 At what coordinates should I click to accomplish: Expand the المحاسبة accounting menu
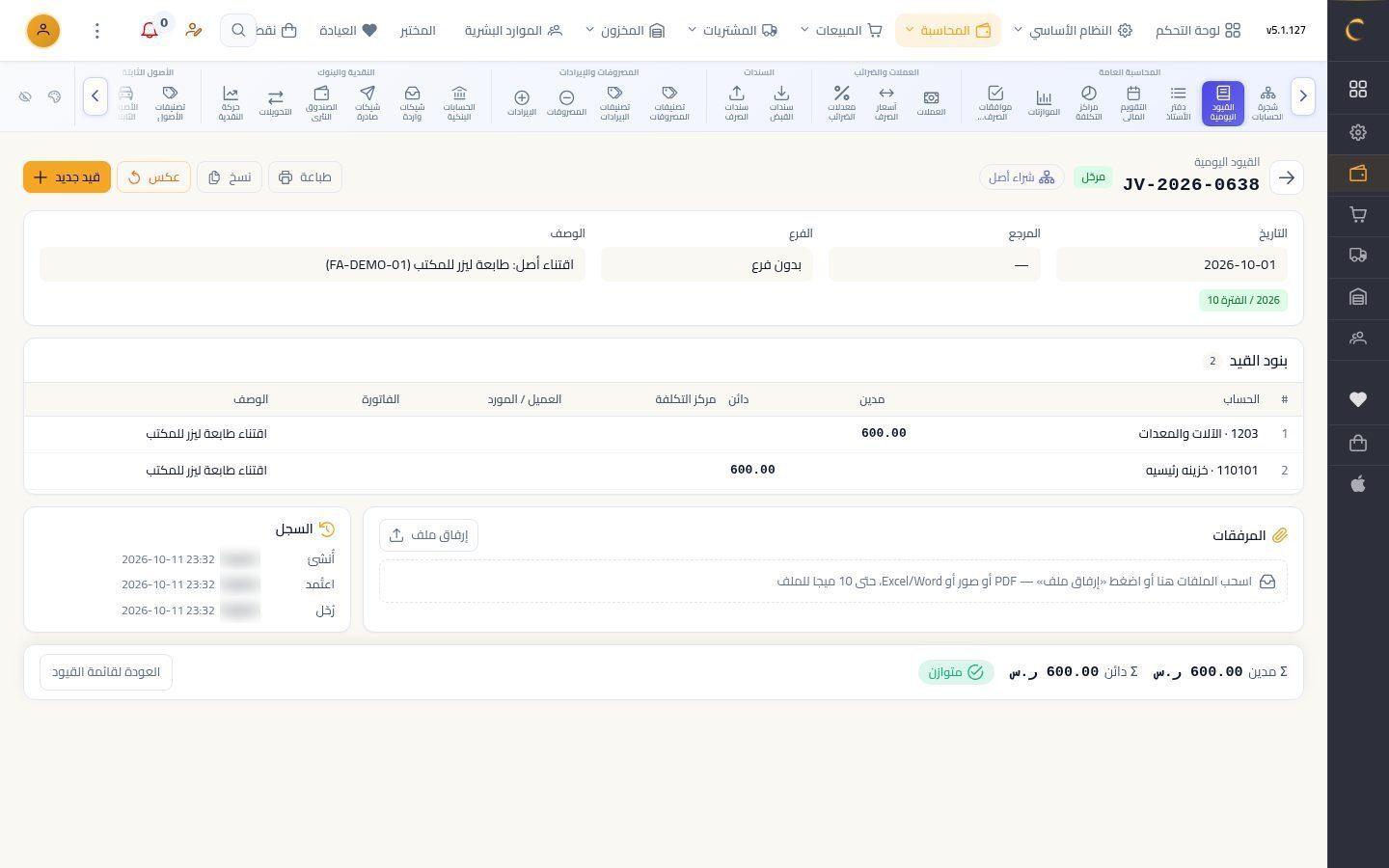point(948,31)
